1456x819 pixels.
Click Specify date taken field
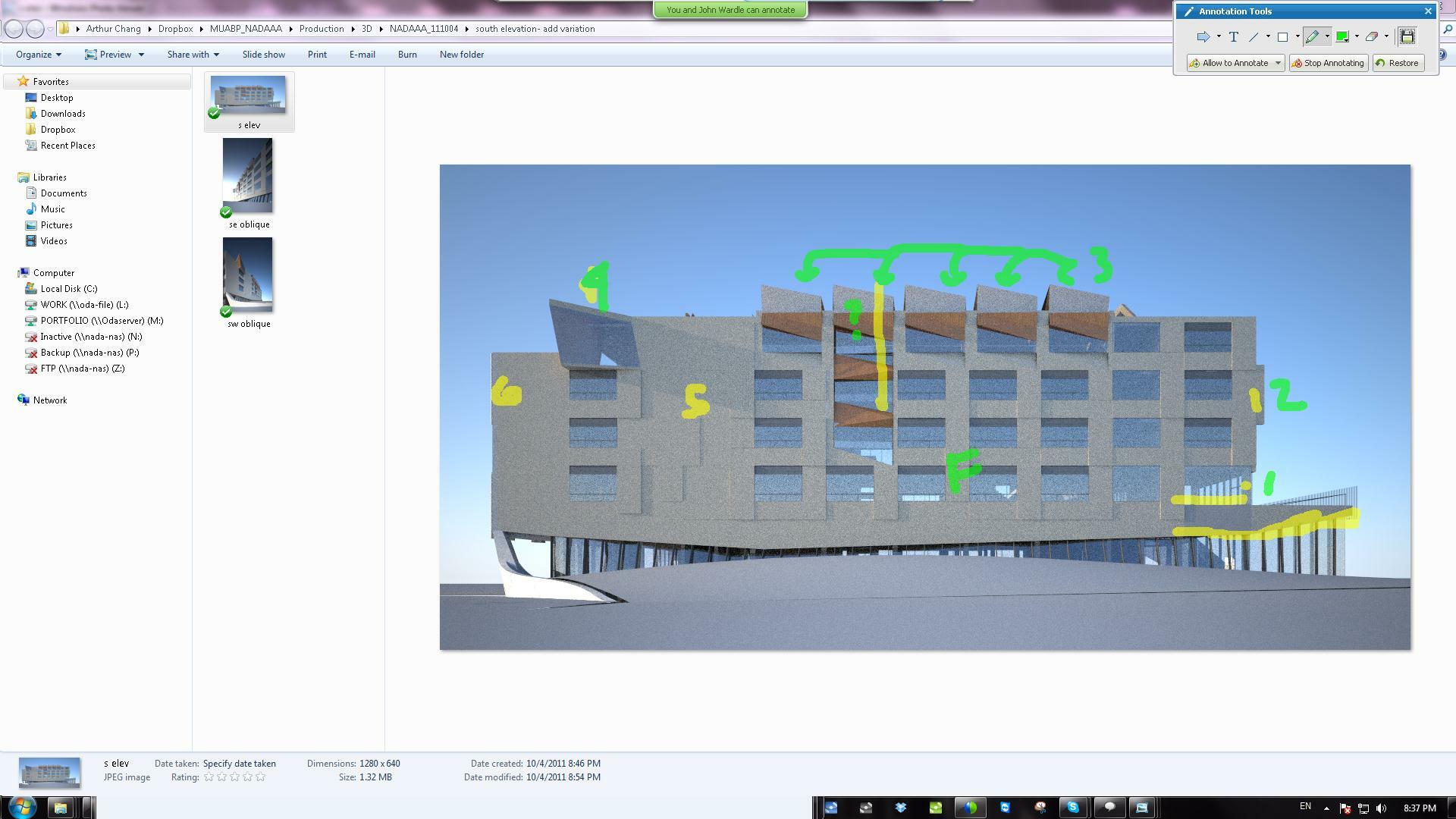tap(240, 764)
